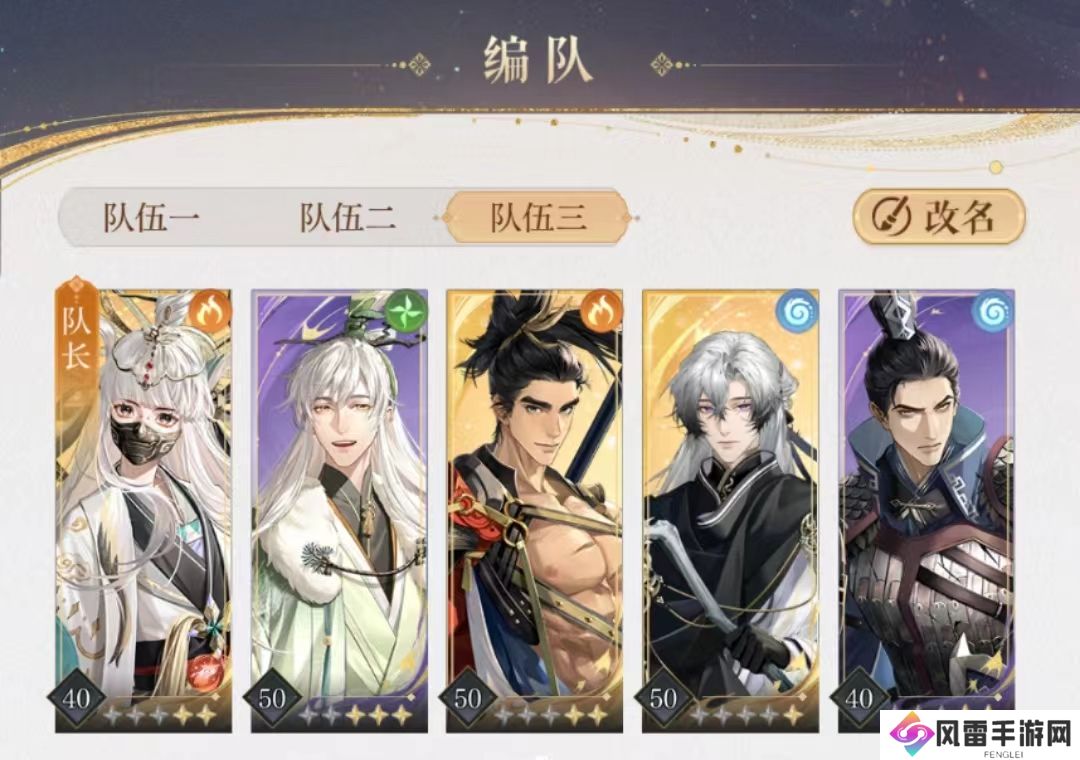Click the 风雷手游网 watermark logo

[x=979, y=735]
